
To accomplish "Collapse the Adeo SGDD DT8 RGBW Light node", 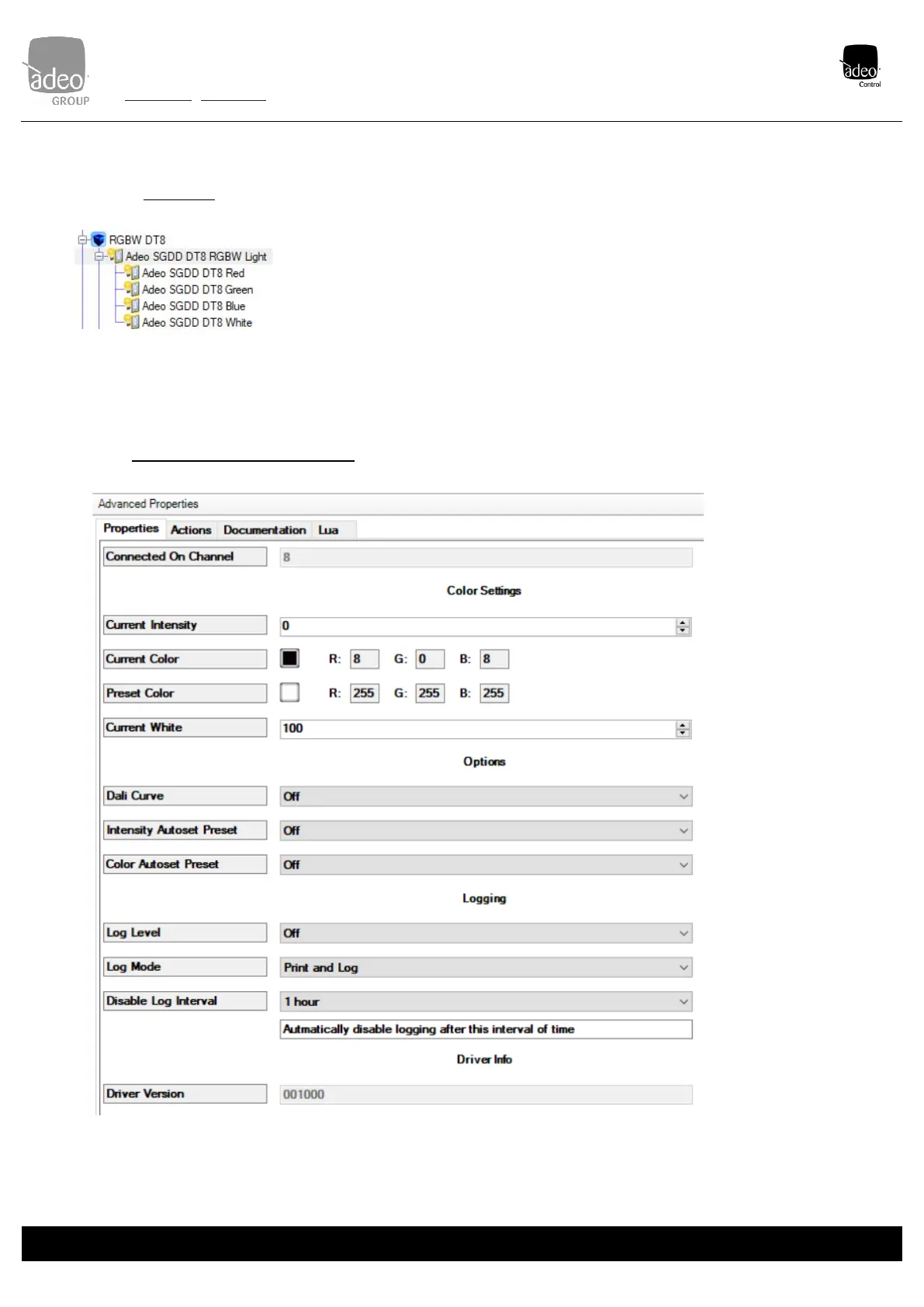I will pyautogui.click(x=99, y=256).
